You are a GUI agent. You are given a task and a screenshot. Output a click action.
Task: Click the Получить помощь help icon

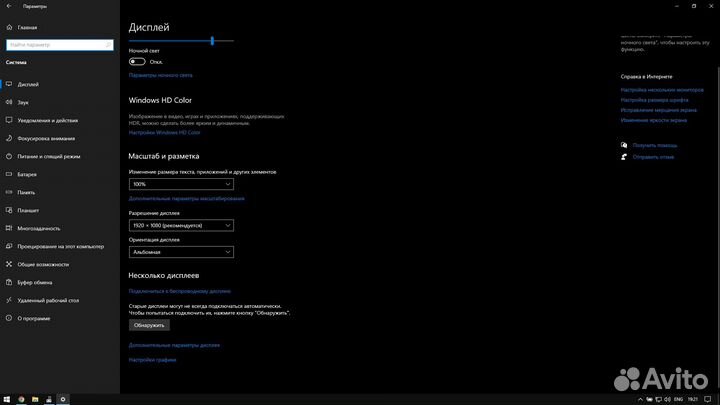pyautogui.click(x=625, y=145)
